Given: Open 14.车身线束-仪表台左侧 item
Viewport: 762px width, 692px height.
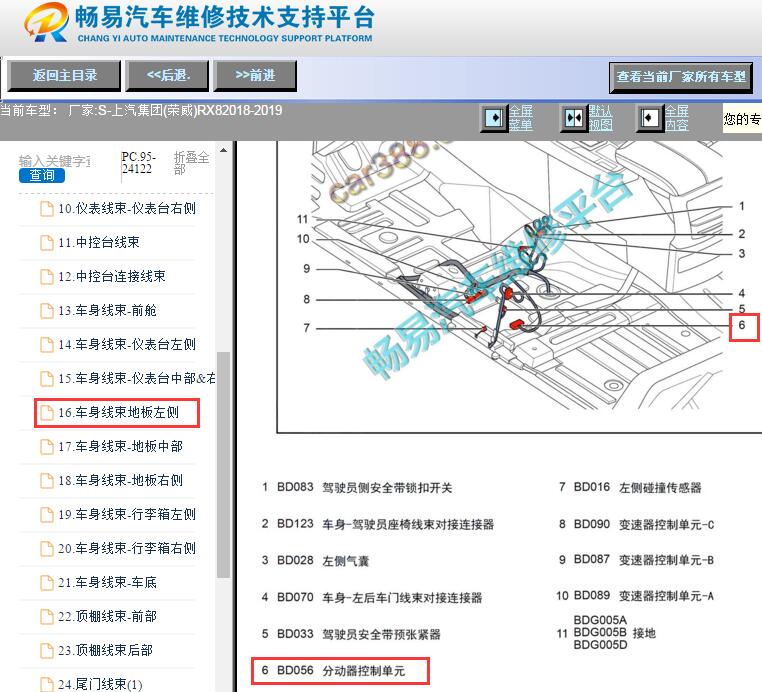Looking at the screenshot, I should pos(127,345).
